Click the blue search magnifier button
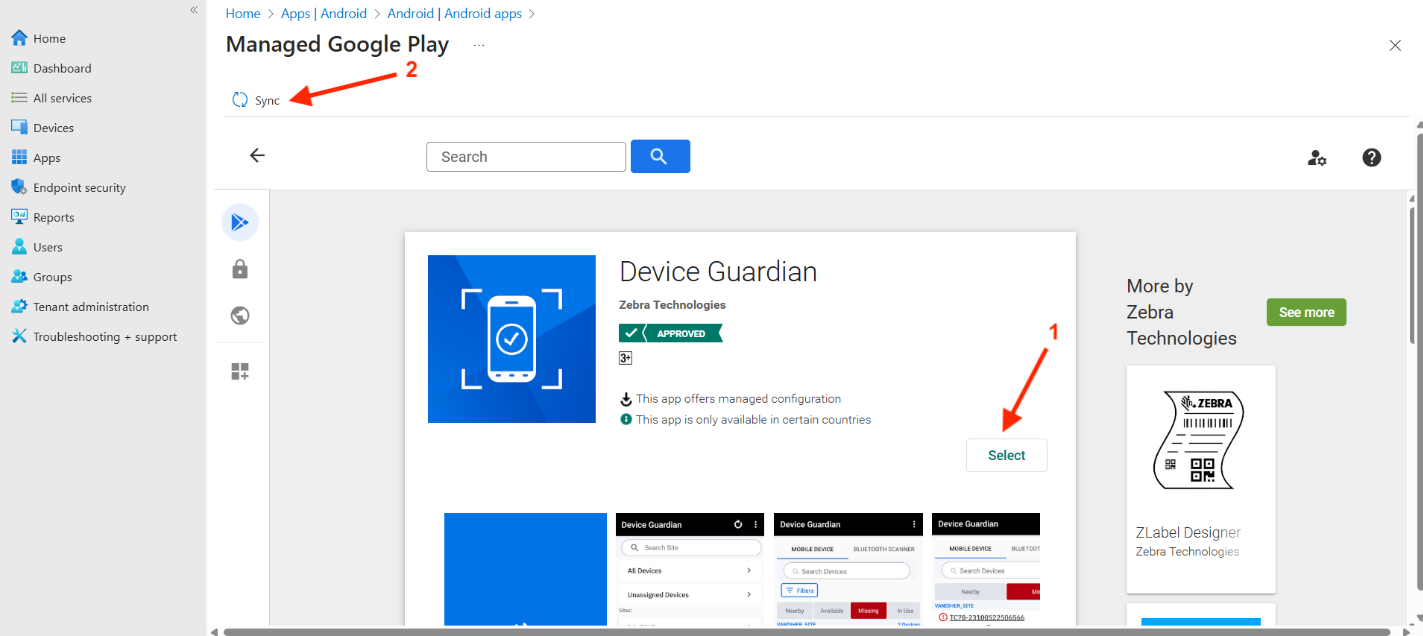This screenshot has width=1423, height=636. click(x=660, y=156)
